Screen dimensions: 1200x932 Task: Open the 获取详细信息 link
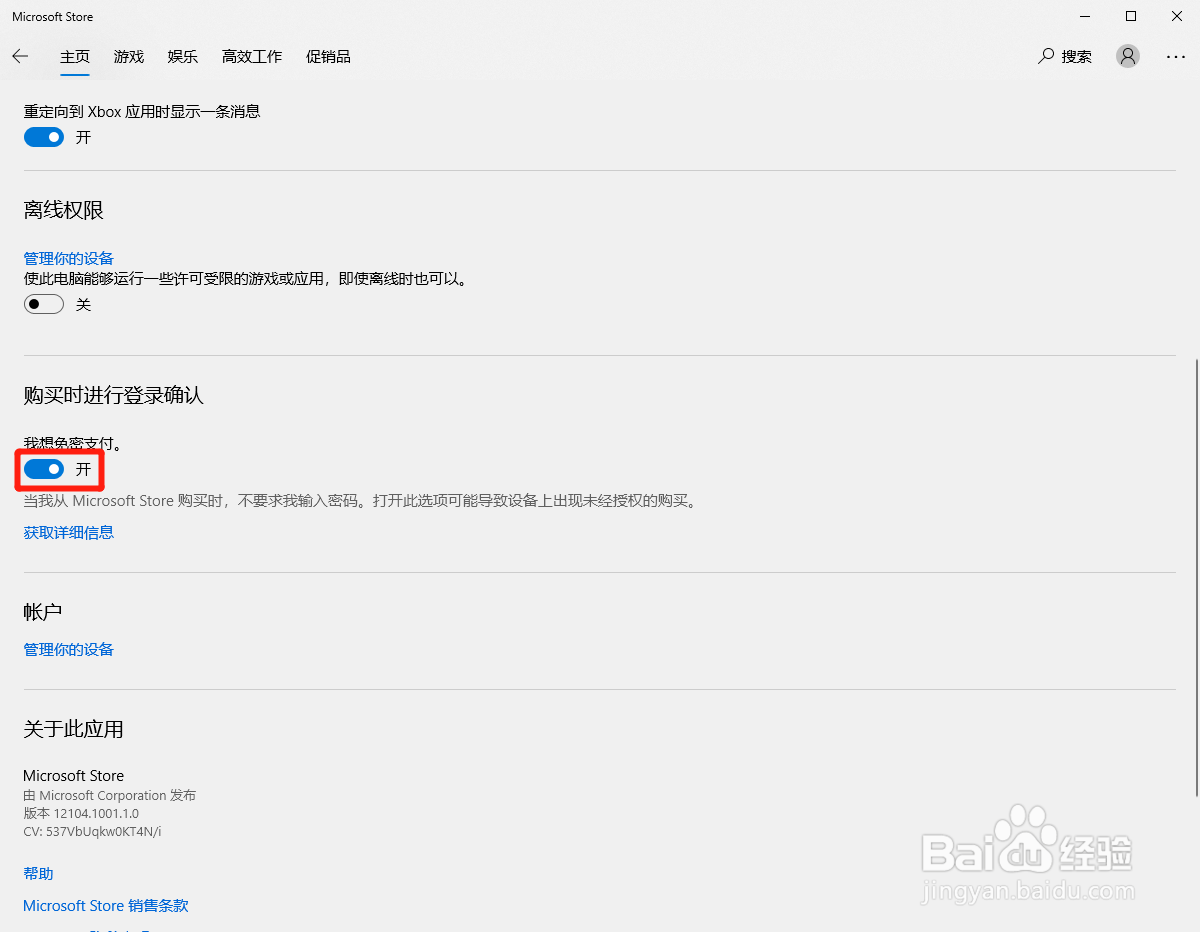click(69, 532)
